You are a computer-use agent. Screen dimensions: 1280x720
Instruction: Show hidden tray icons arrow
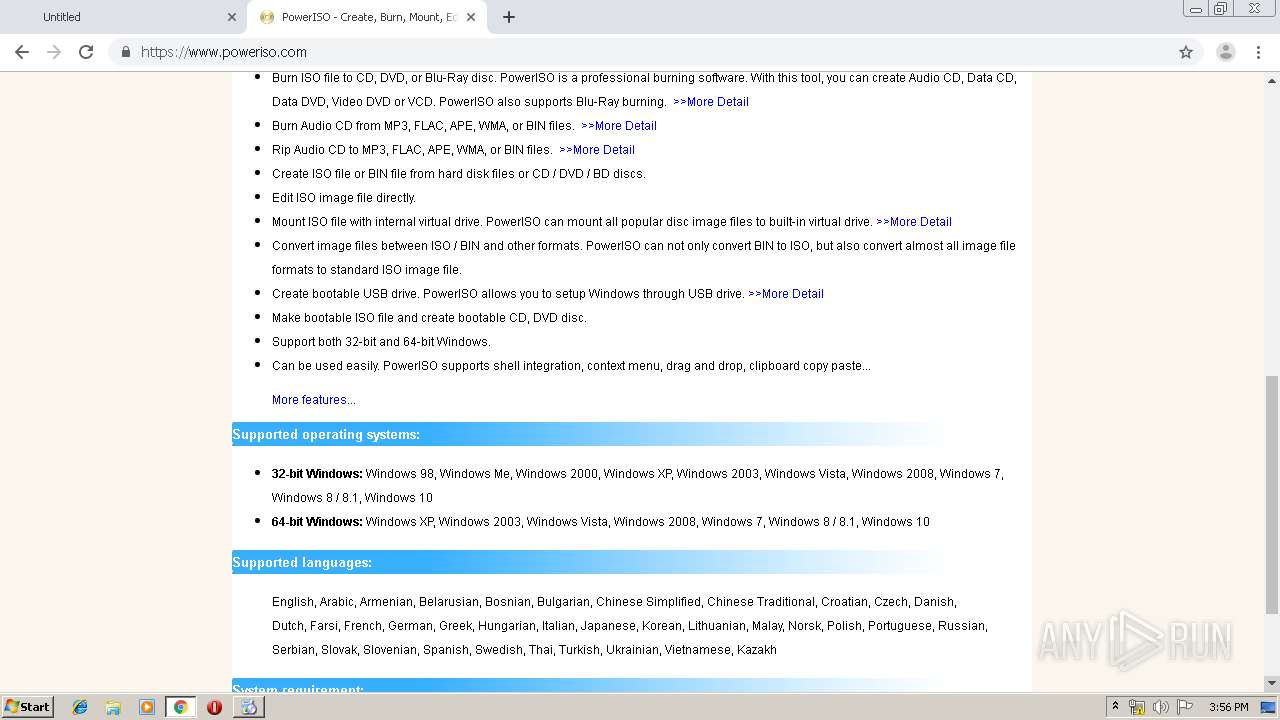pyautogui.click(x=1115, y=707)
